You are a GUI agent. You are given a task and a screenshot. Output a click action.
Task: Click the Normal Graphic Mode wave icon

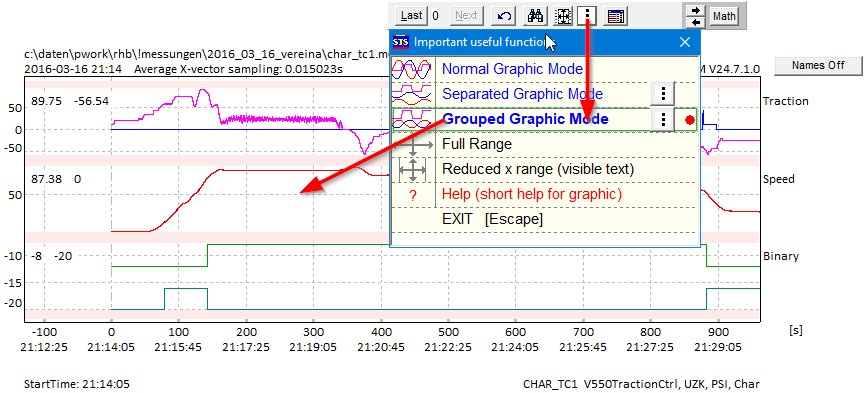412,69
